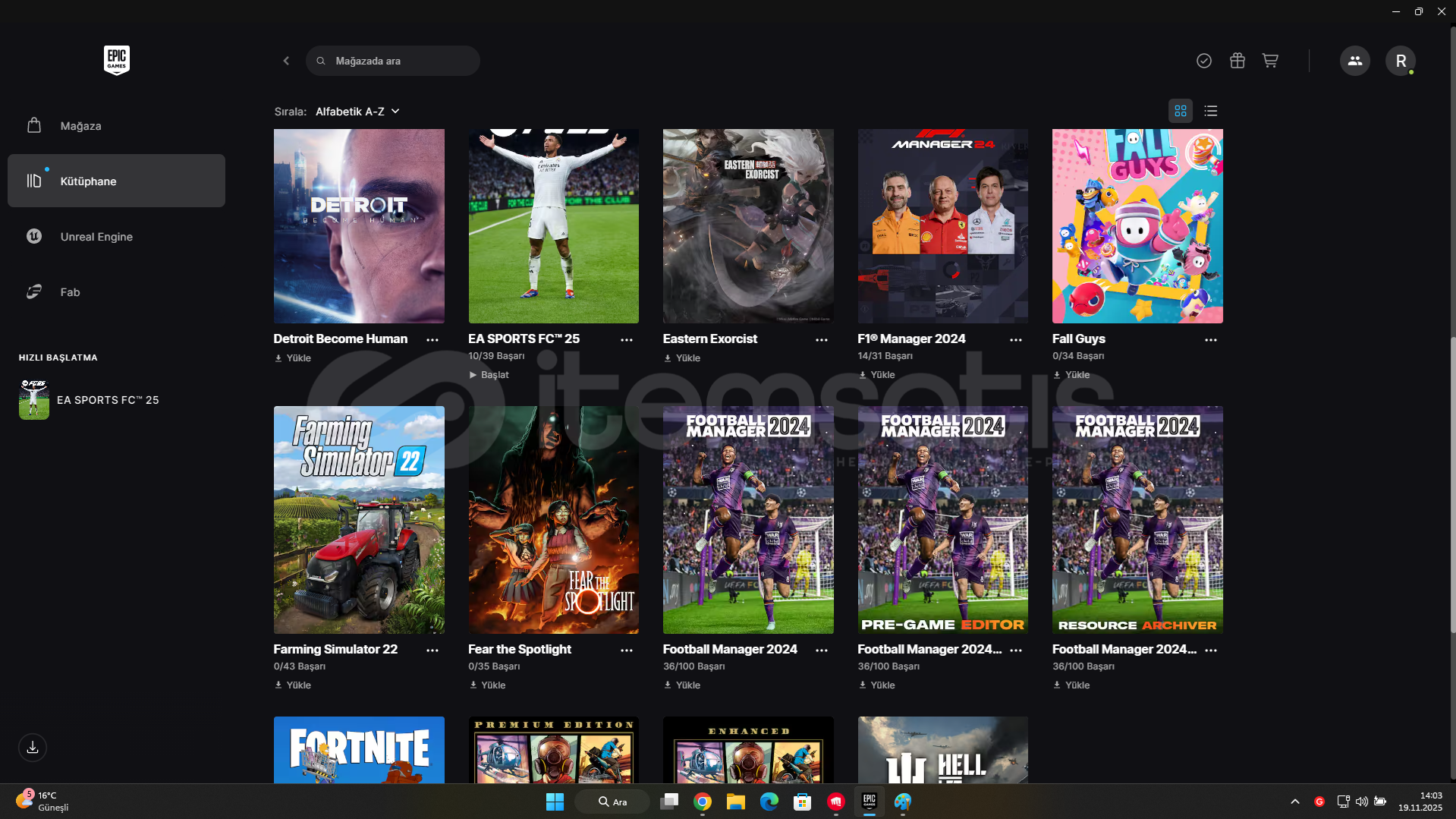Viewport: 1456px width, 819px height.
Task: Open options menu for Fall Guys
Action: [1211, 340]
